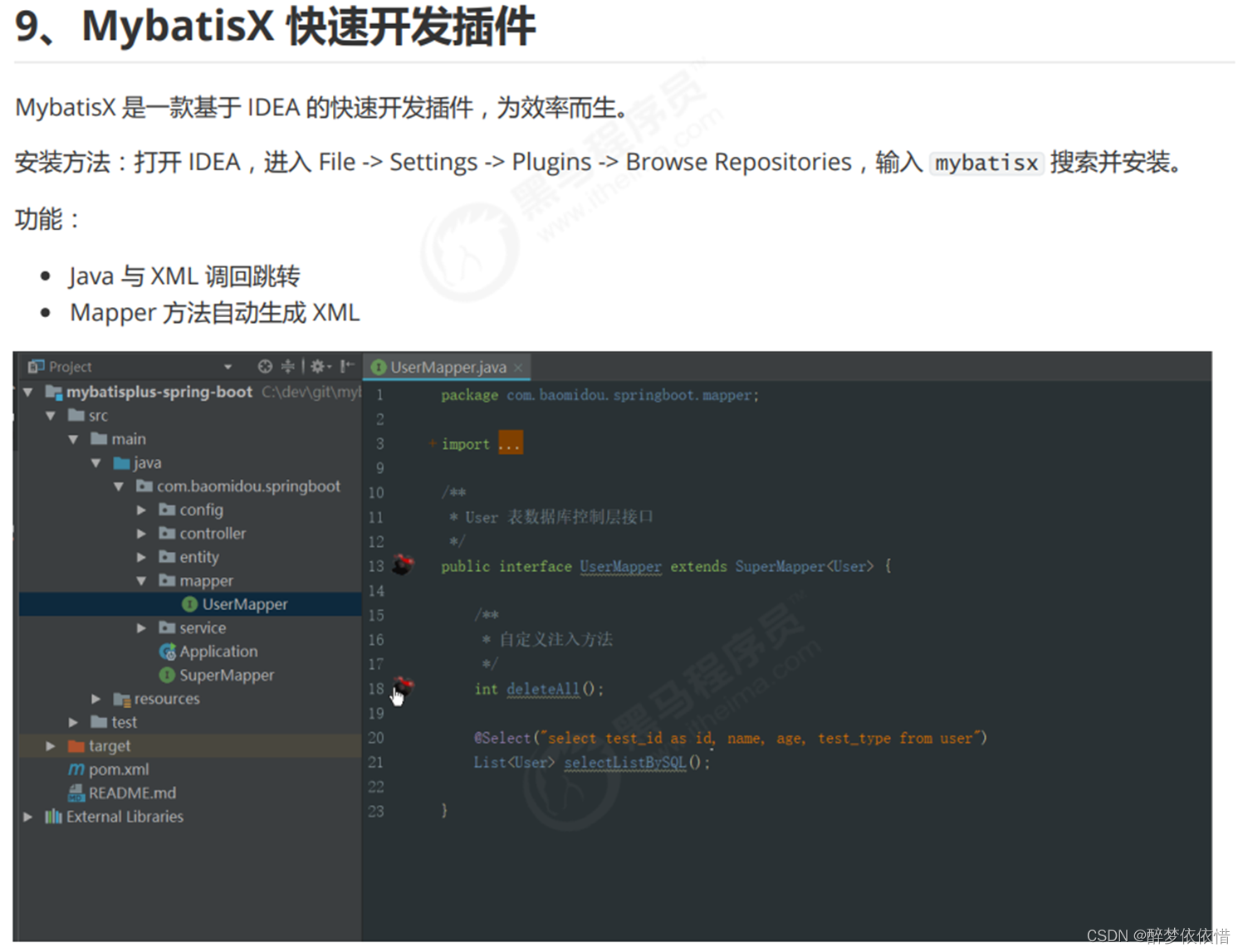Image resolution: width=1243 pixels, height=952 pixels.
Task: Click the MybatisX bird icon on line 18
Action: (404, 686)
